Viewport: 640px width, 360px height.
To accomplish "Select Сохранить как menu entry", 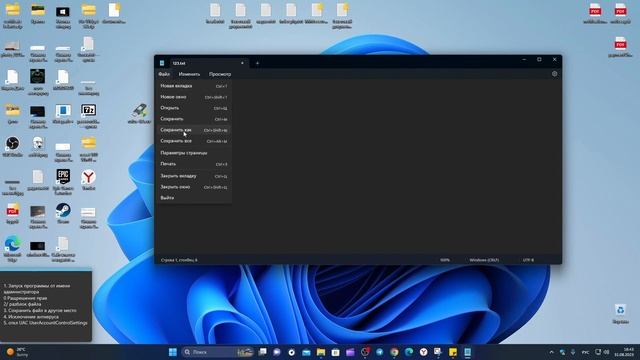I will pyautogui.click(x=194, y=130).
